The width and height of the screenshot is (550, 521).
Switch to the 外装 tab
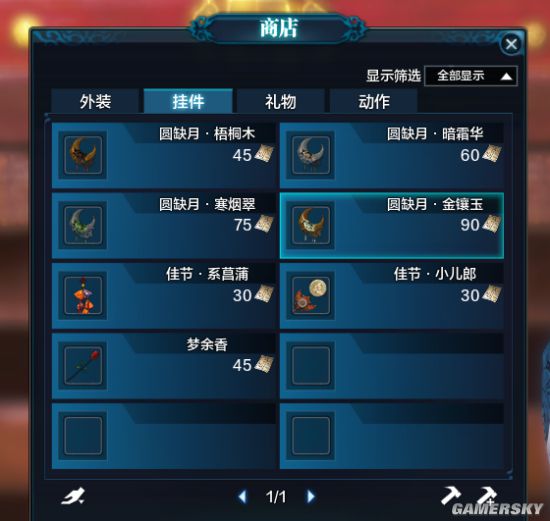point(95,101)
